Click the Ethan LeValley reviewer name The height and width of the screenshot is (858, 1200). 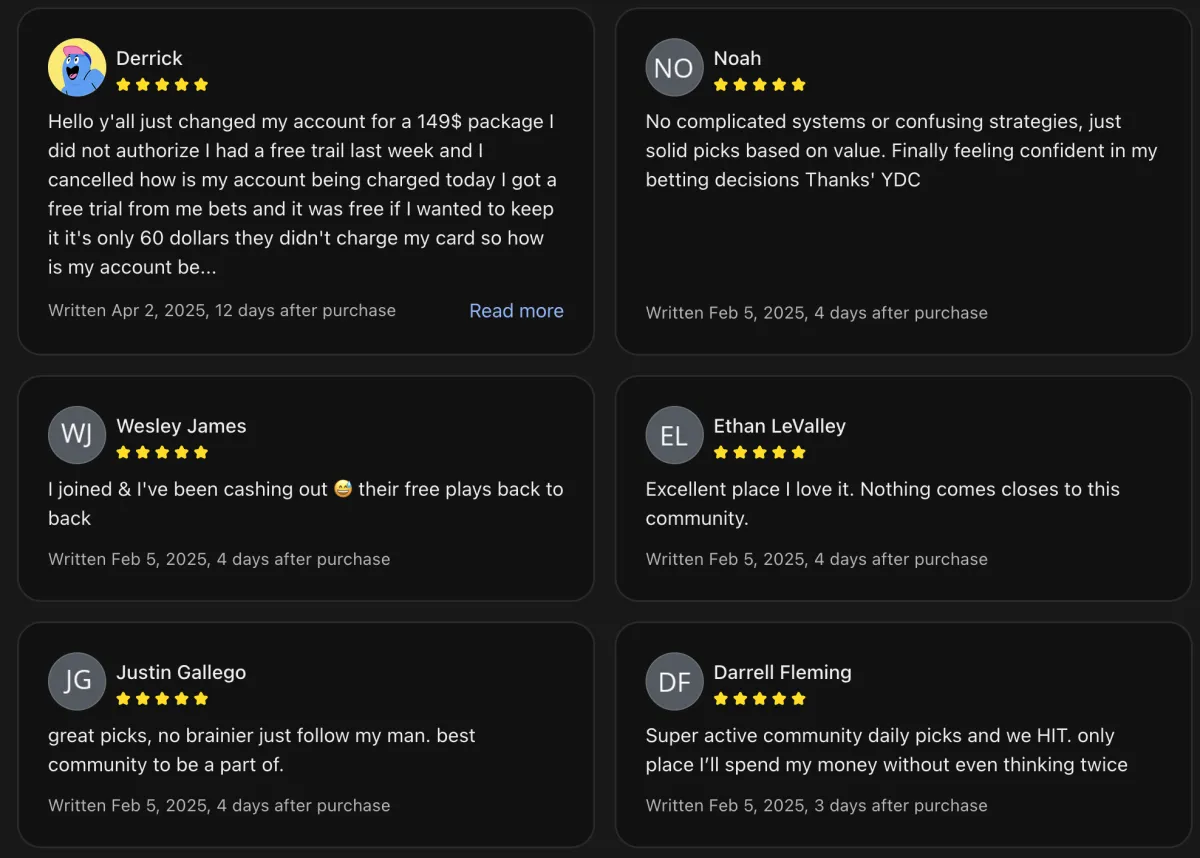(x=779, y=426)
